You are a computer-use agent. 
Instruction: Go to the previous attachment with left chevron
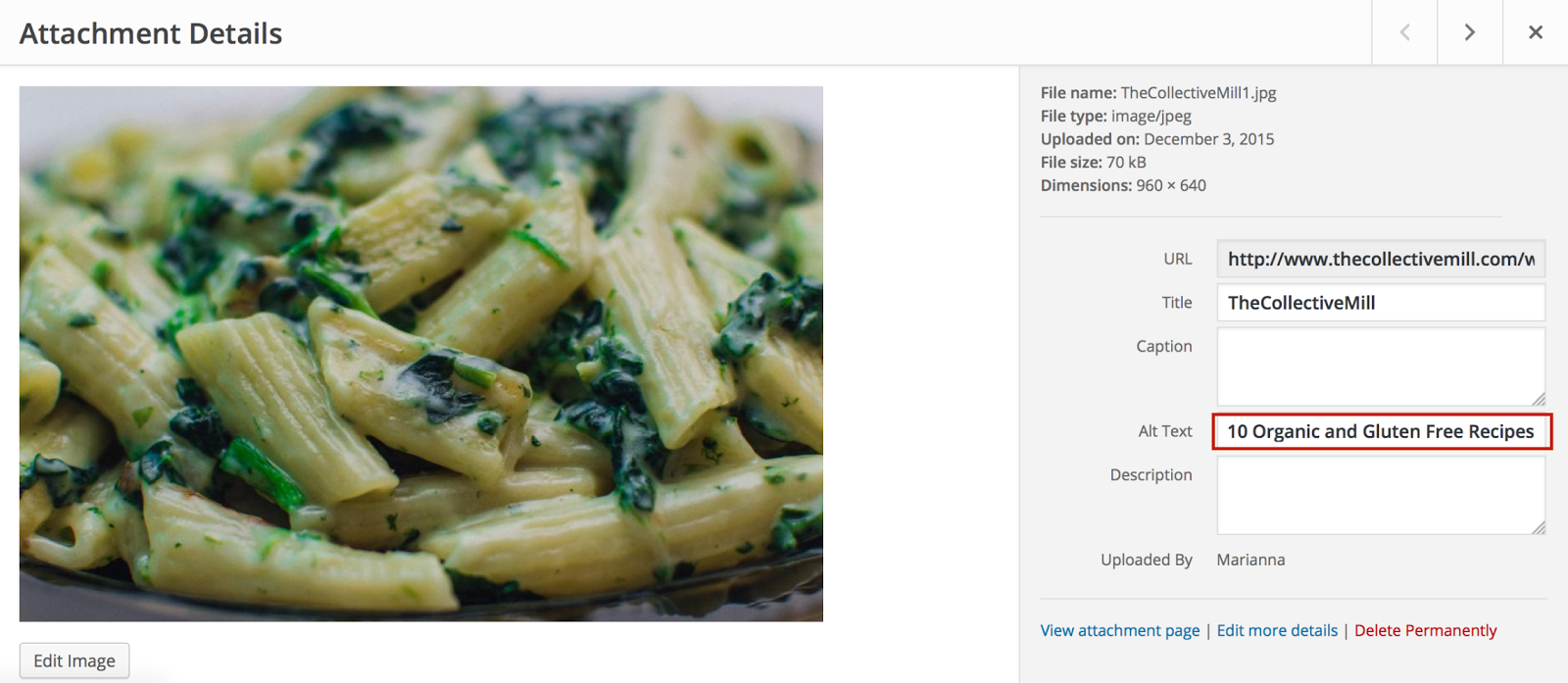[1404, 32]
